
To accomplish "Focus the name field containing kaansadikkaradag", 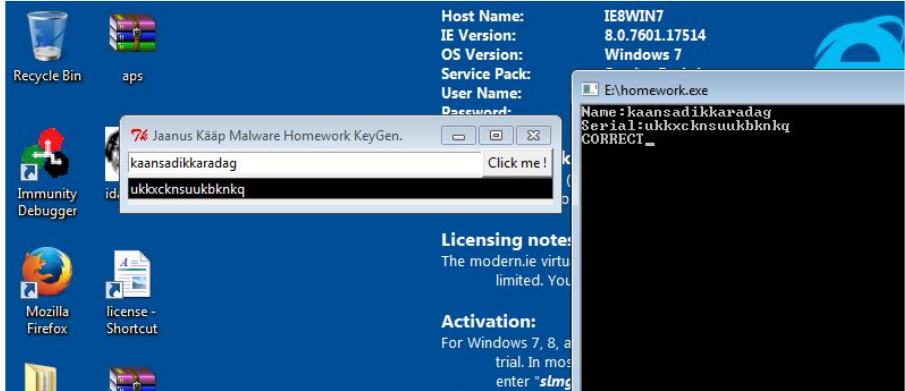I will 305,164.
